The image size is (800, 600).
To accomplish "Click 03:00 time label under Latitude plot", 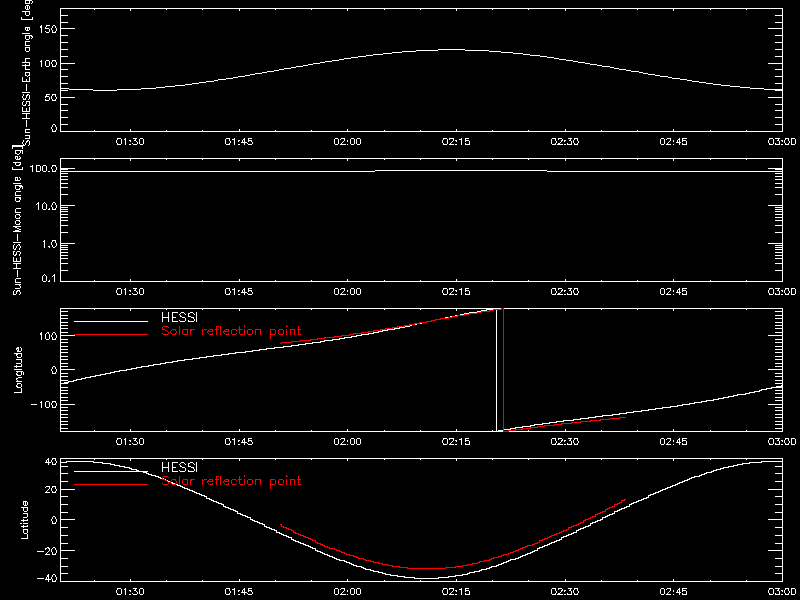I will pyautogui.click(x=782, y=592).
